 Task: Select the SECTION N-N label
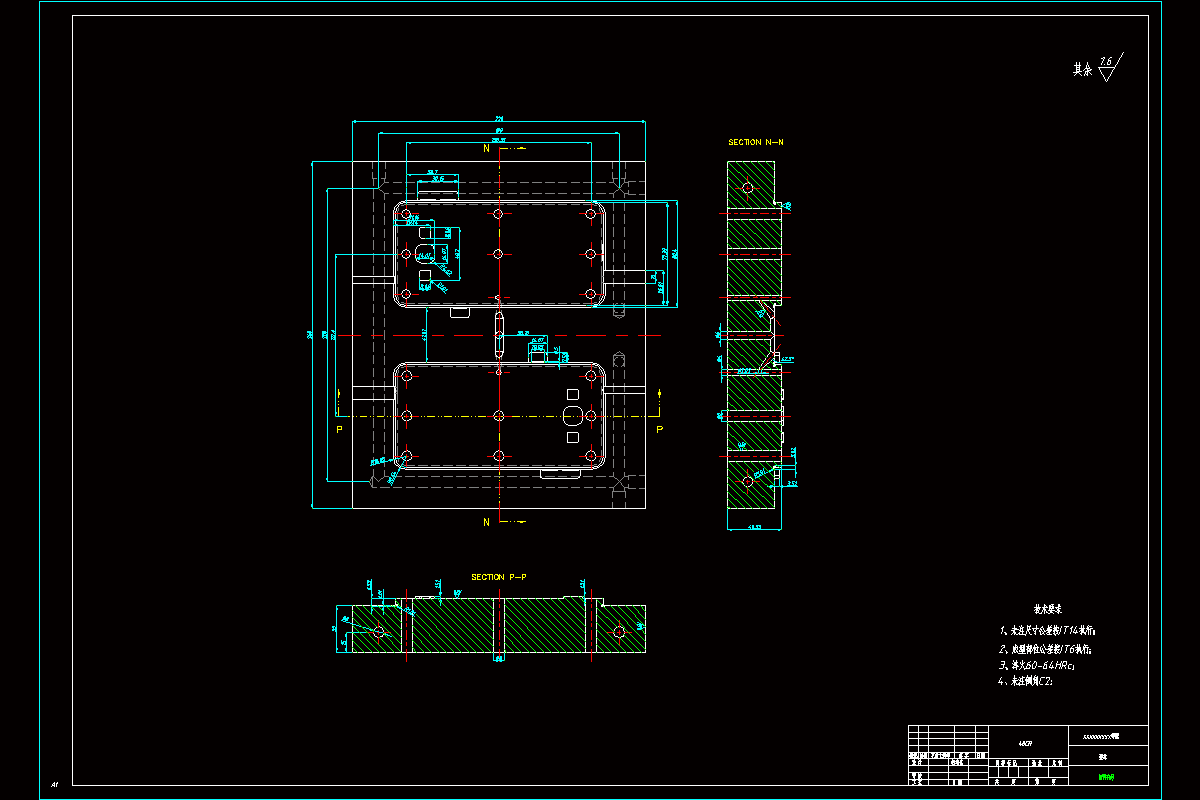pos(756,143)
